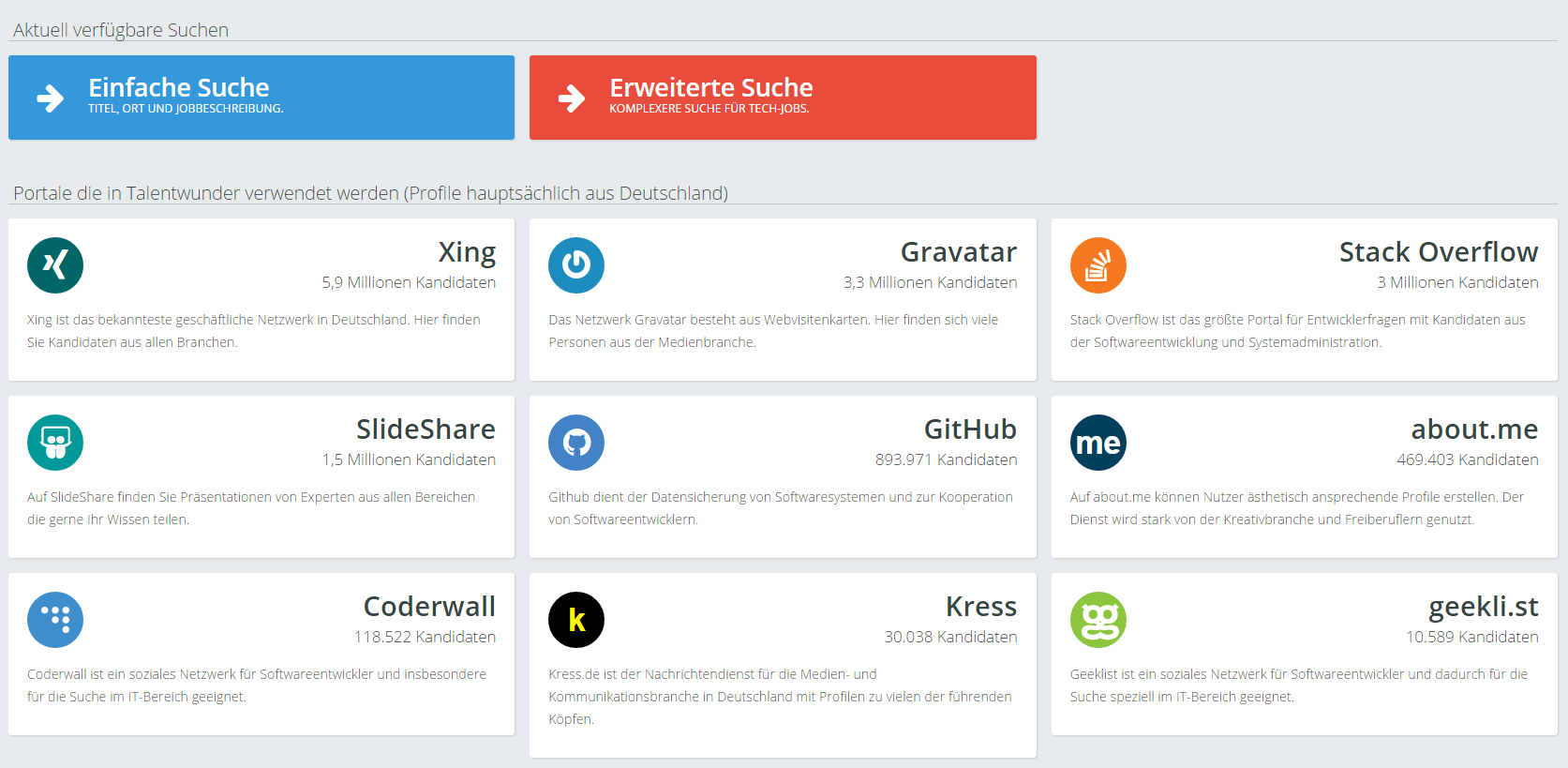
Task: Click the green geekli.st icon
Action: tap(1098, 620)
